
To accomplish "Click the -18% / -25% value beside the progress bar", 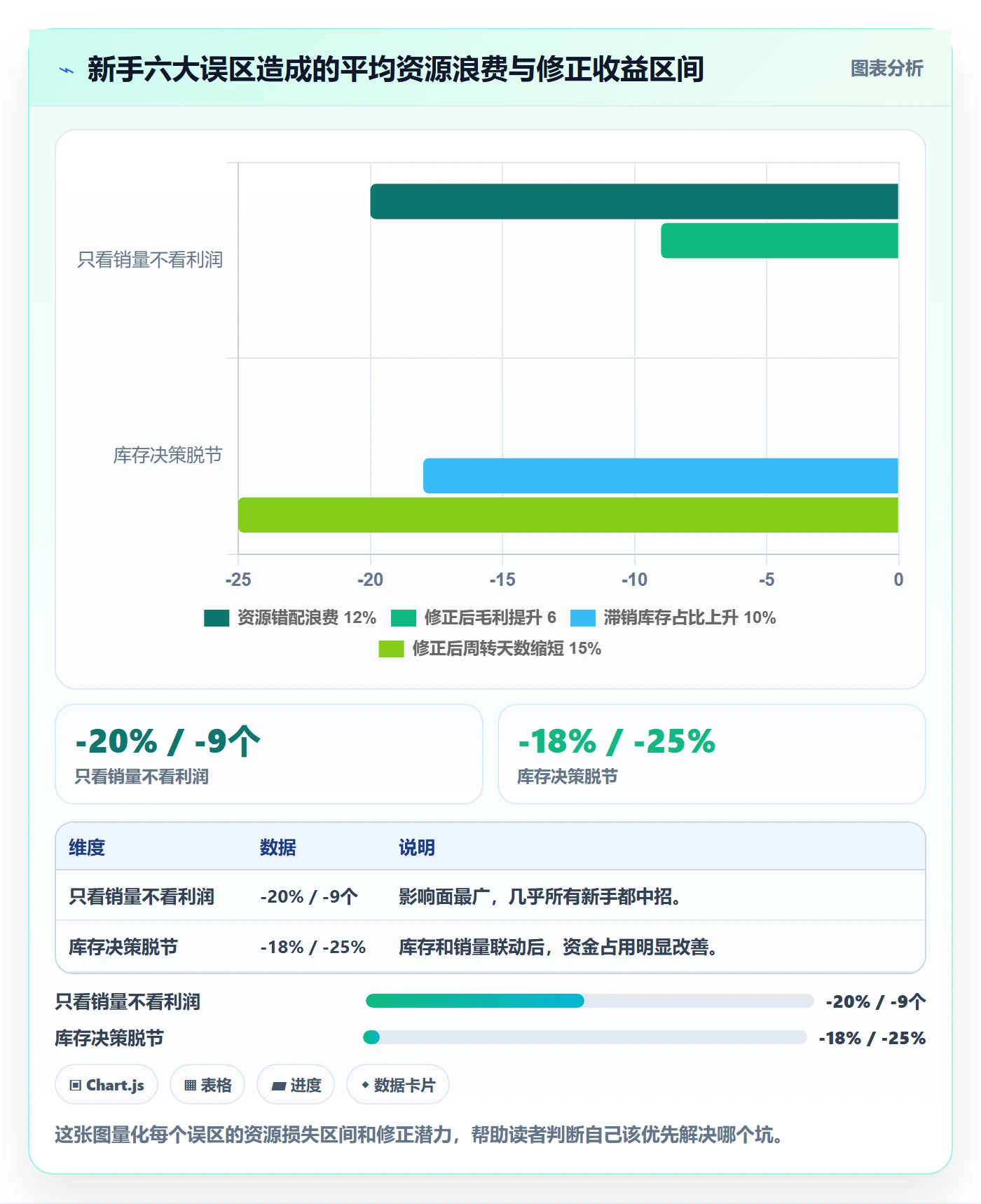I will 872,1038.
